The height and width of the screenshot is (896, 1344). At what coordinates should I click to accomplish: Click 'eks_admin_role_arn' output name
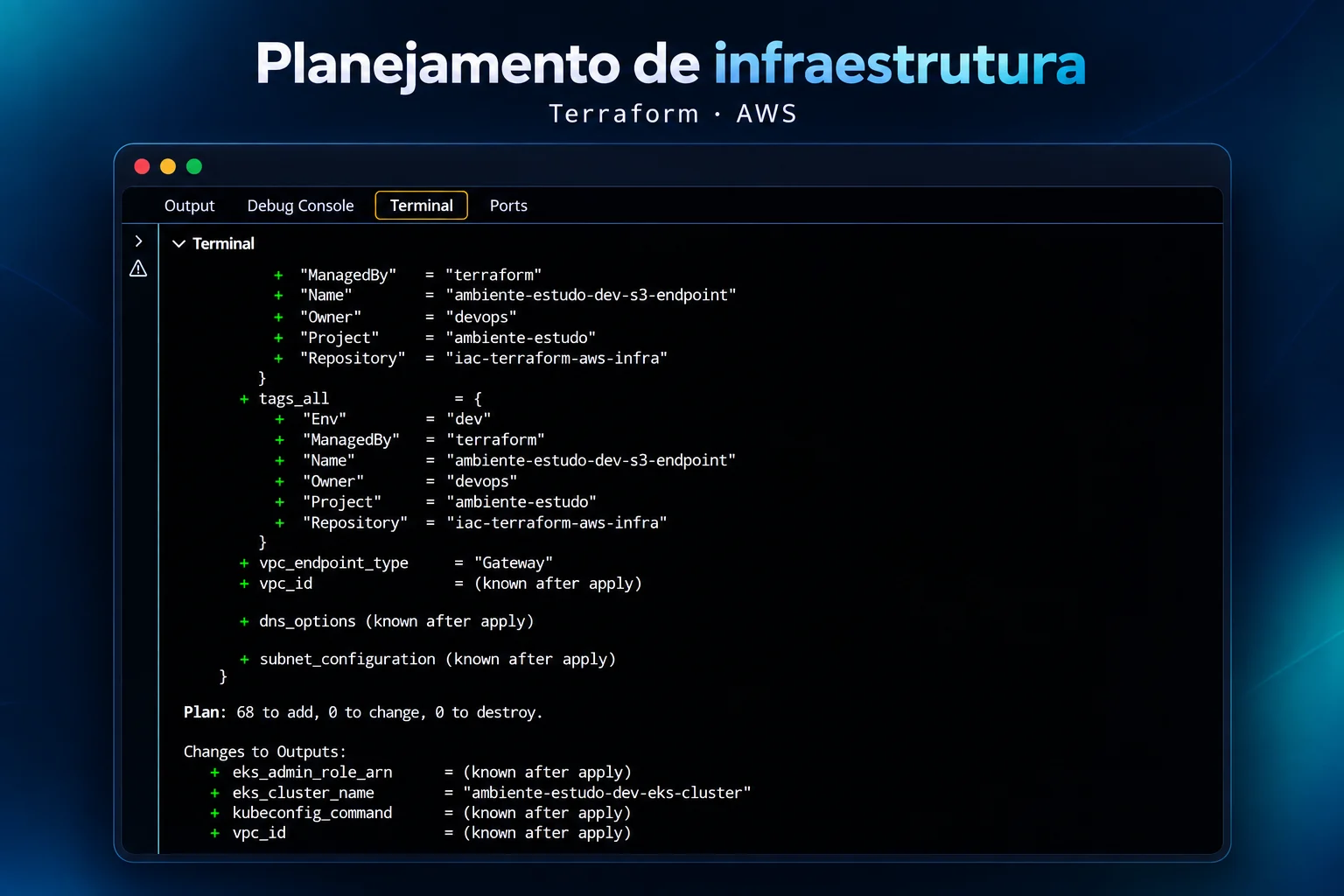[x=312, y=772]
